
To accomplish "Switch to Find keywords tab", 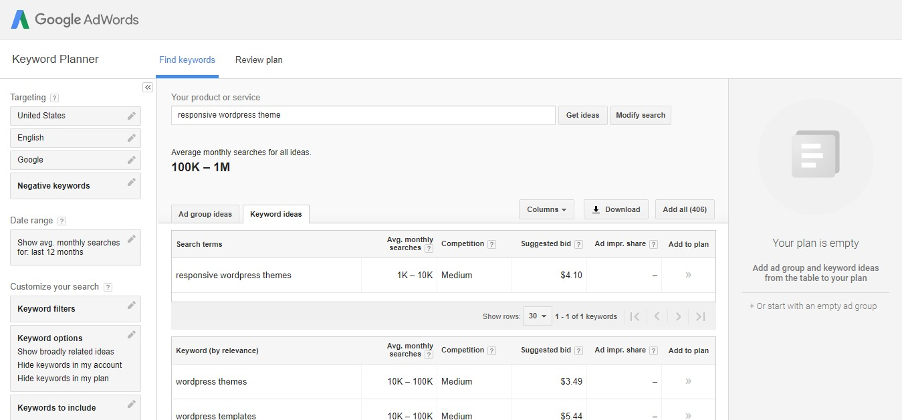I will click(187, 60).
